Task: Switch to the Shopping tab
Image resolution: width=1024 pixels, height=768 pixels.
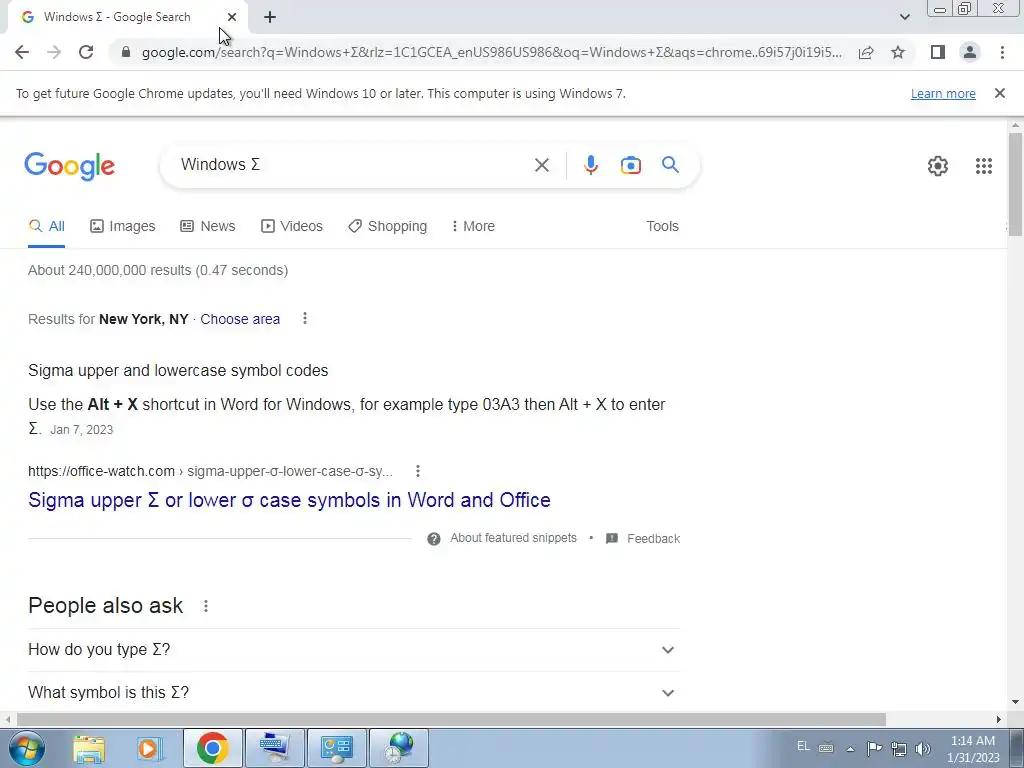Action: point(388,227)
